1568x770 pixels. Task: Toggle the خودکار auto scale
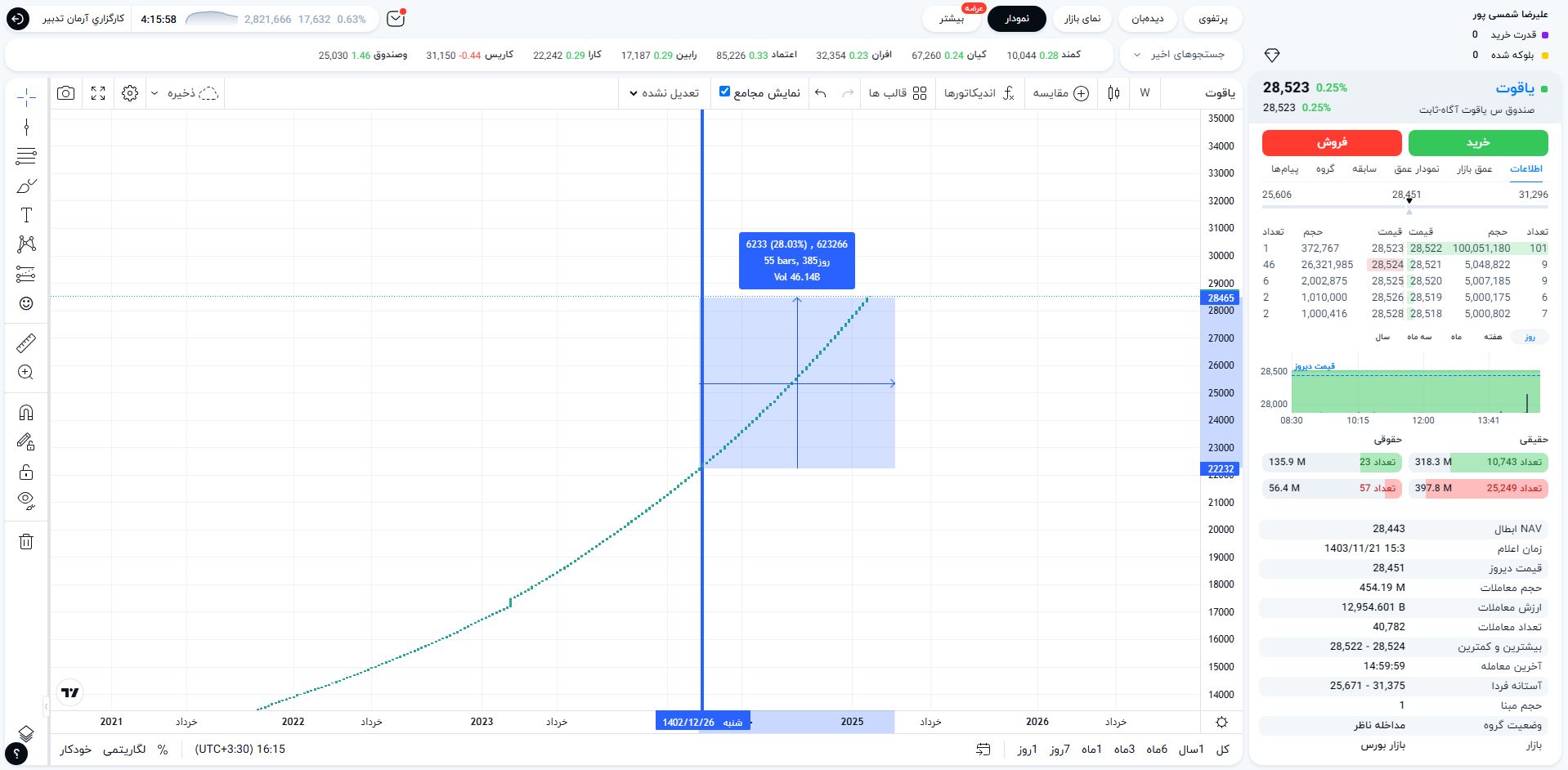tap(75, 749)
